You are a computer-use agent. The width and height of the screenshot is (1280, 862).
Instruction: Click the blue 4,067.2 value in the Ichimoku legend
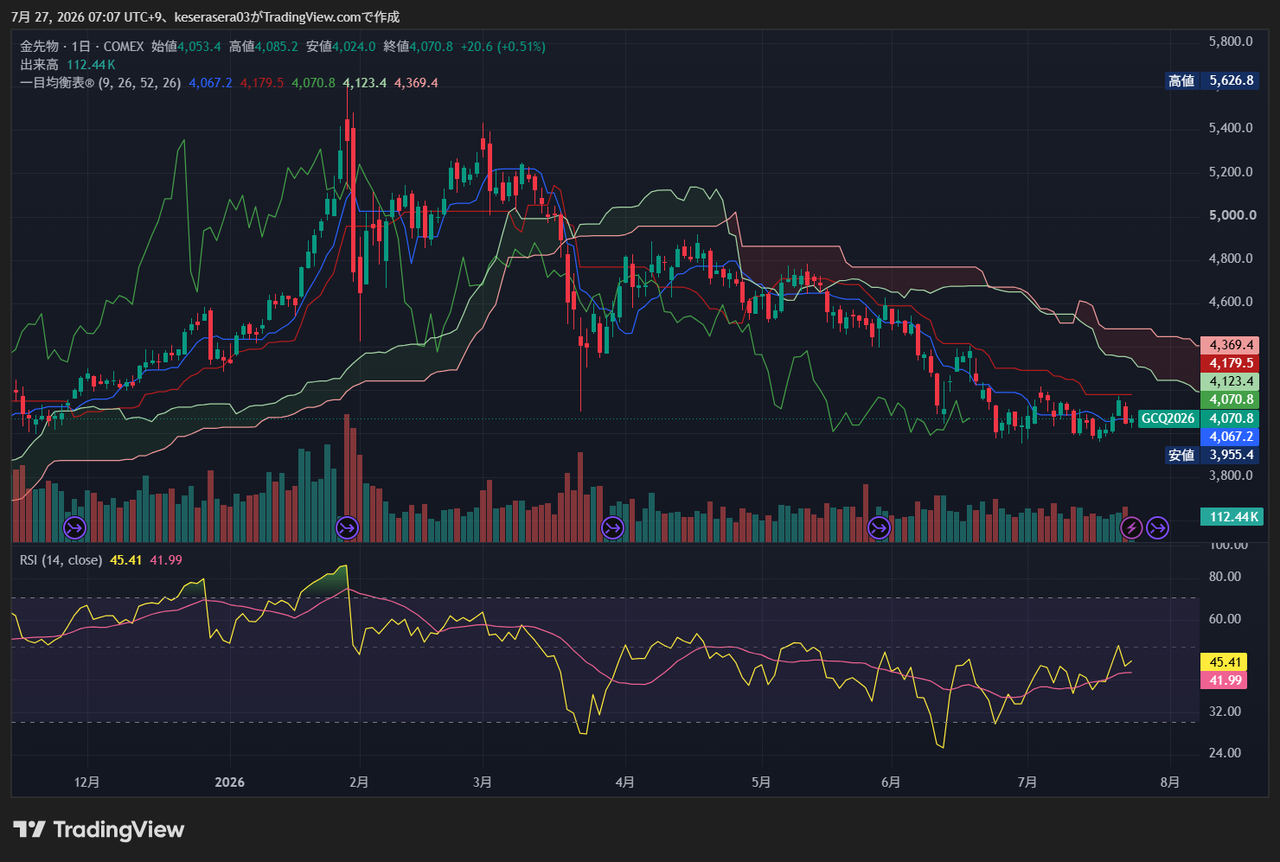210,83
